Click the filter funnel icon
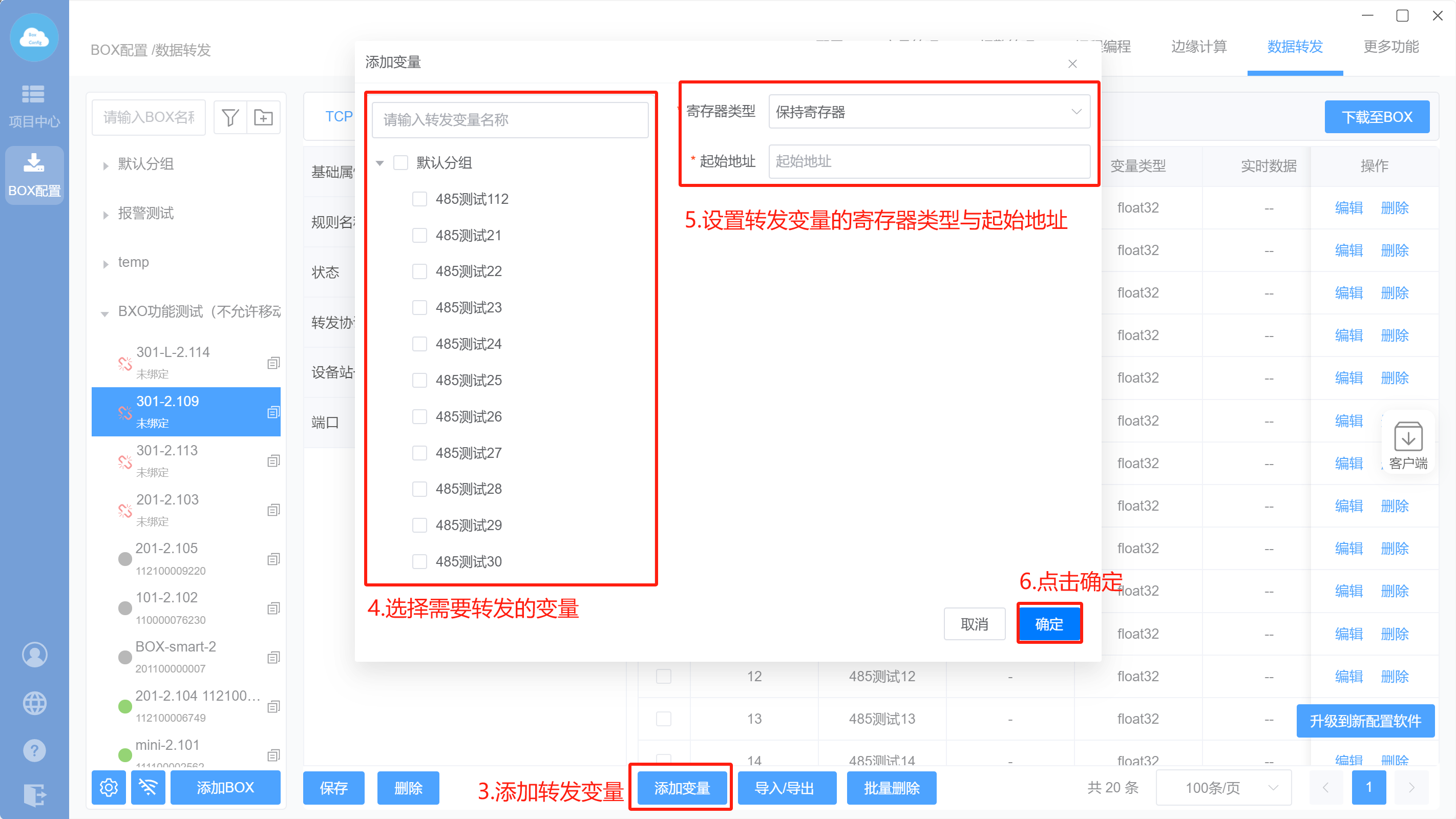 pos(230,118)
